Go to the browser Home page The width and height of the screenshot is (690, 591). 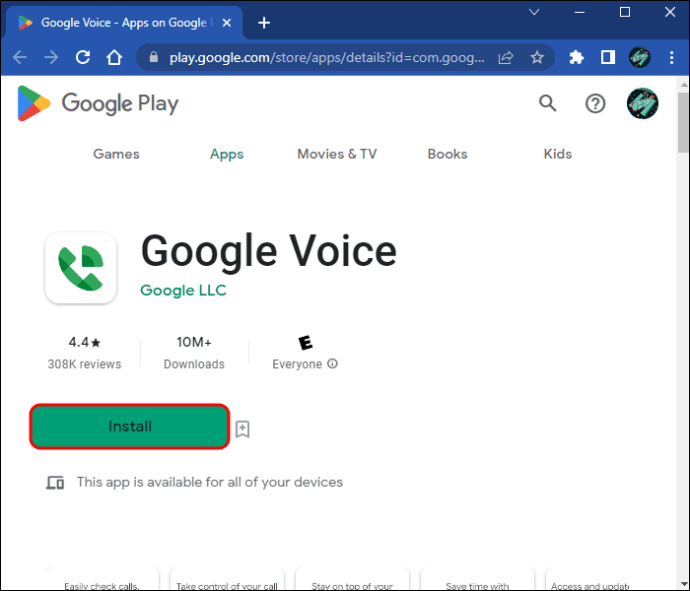[x=114, y=57]
